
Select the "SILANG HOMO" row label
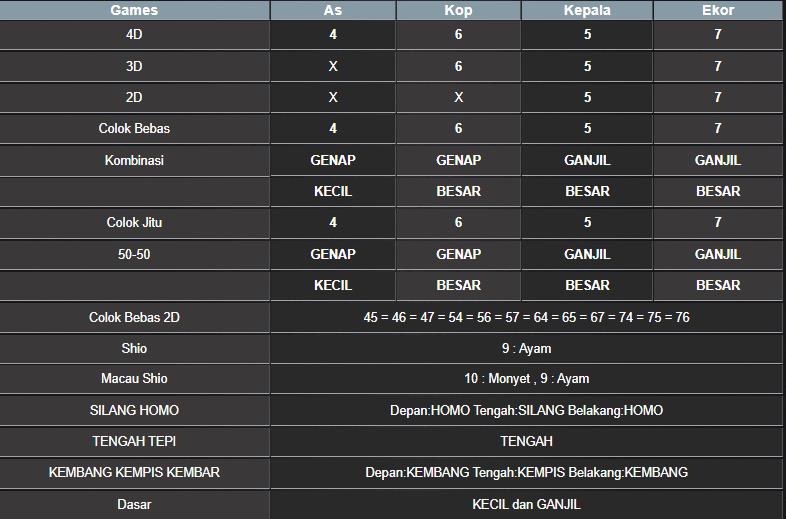[x=134, y=410]
